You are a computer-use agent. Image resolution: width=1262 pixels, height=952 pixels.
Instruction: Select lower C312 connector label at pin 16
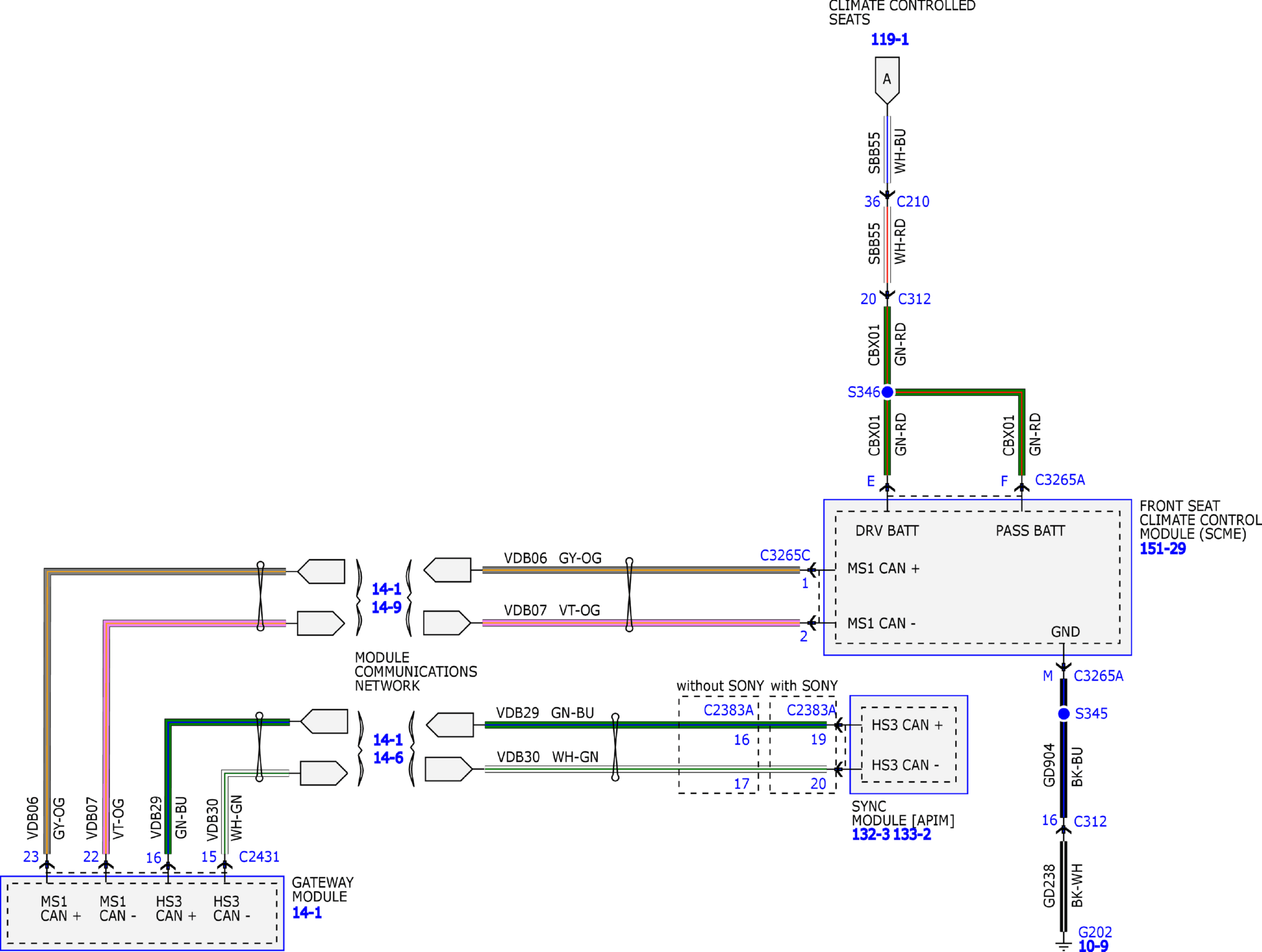coord(1090,822)
